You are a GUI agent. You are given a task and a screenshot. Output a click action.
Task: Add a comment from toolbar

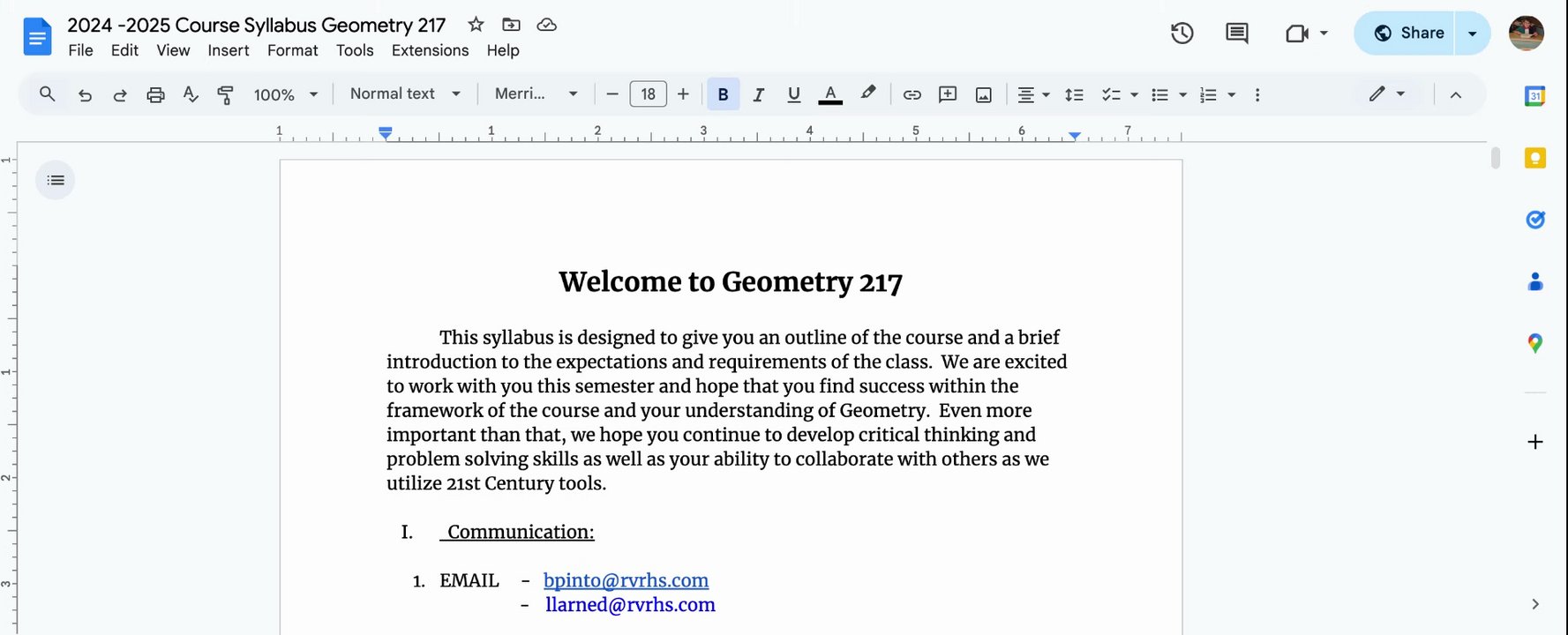click(x=948, y=94)
